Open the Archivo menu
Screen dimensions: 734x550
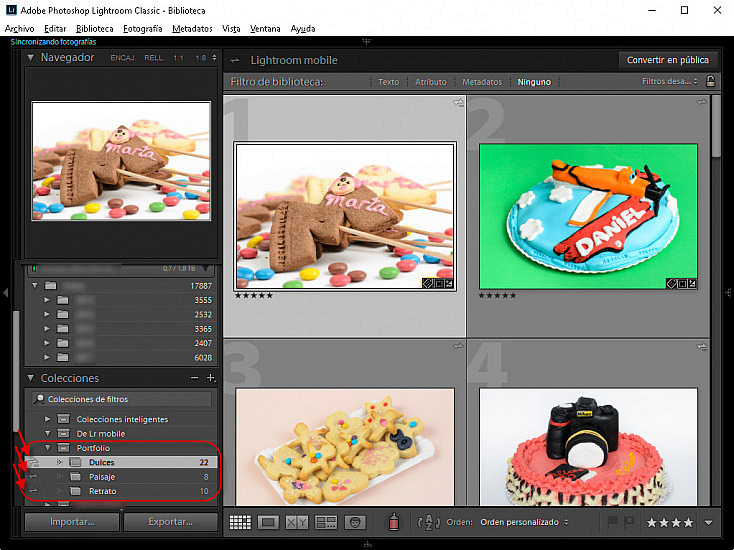(19, 29)
